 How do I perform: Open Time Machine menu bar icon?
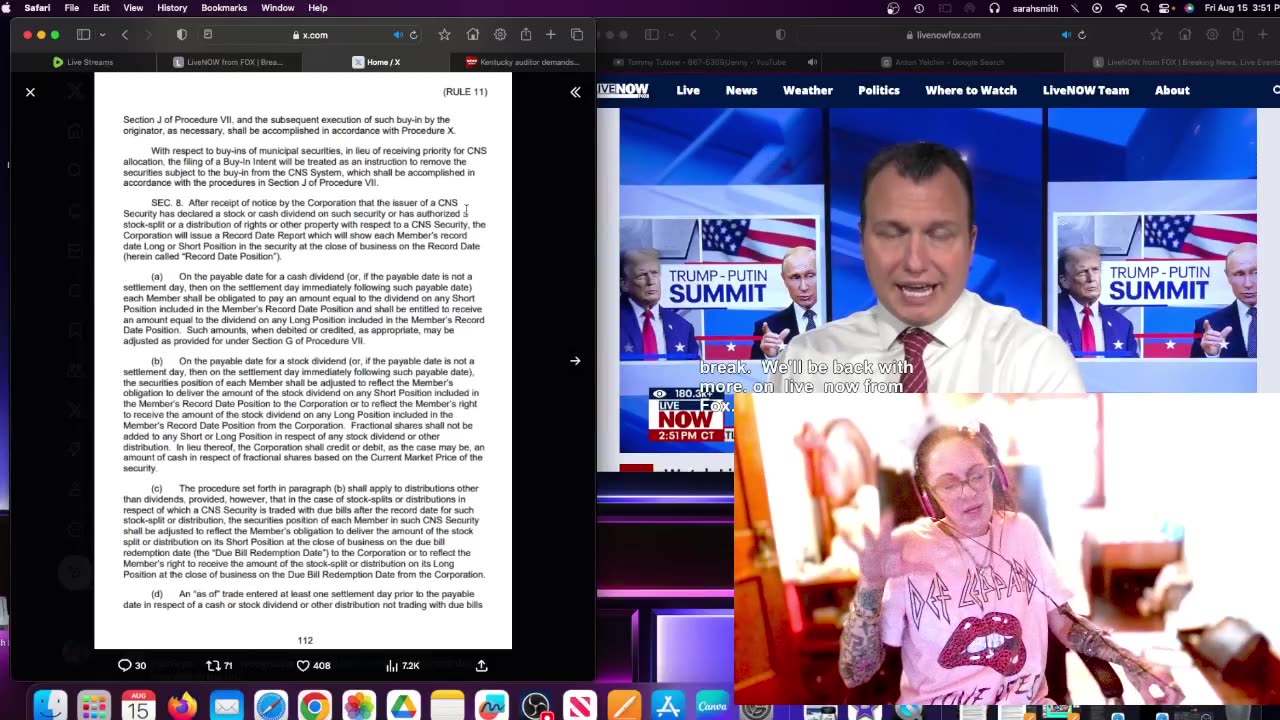[x=919, y=8]
